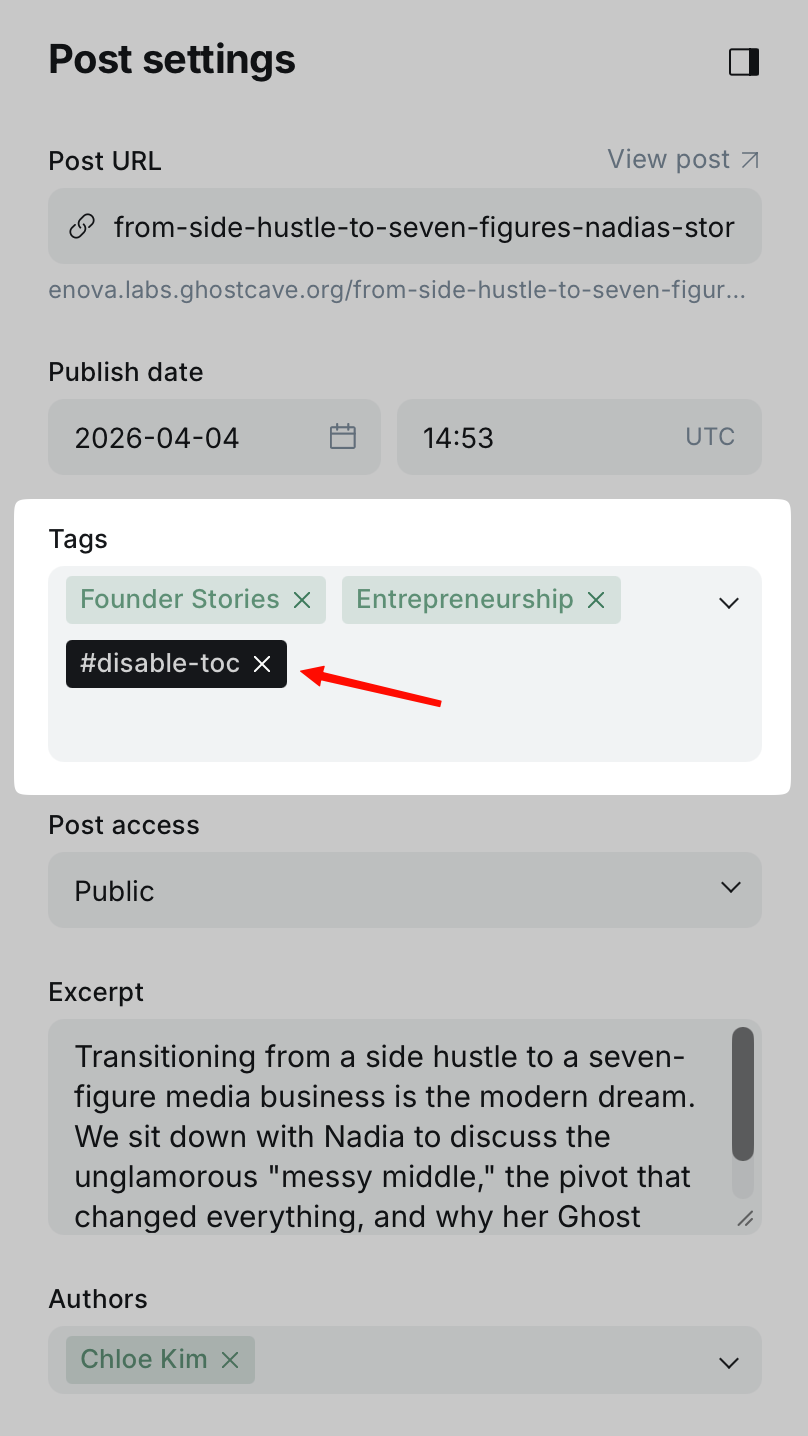Expand the Authors dropdown chevron

click(730, 1362)
